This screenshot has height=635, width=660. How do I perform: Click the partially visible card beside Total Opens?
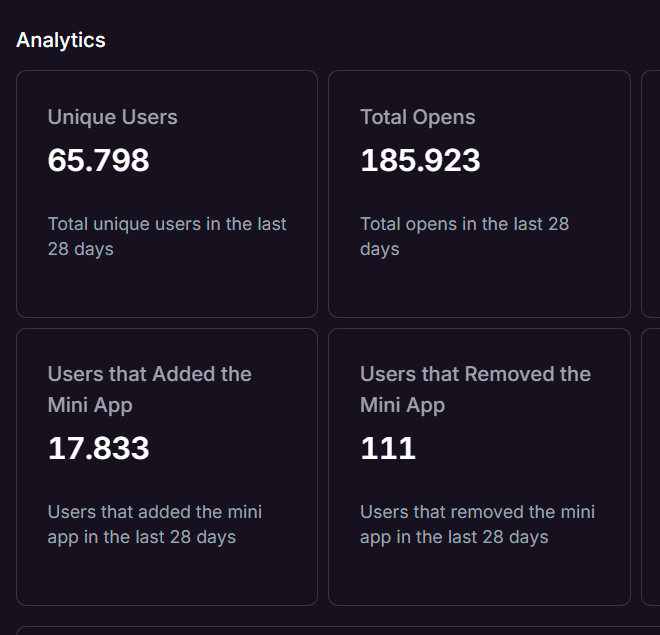point(651,194)
